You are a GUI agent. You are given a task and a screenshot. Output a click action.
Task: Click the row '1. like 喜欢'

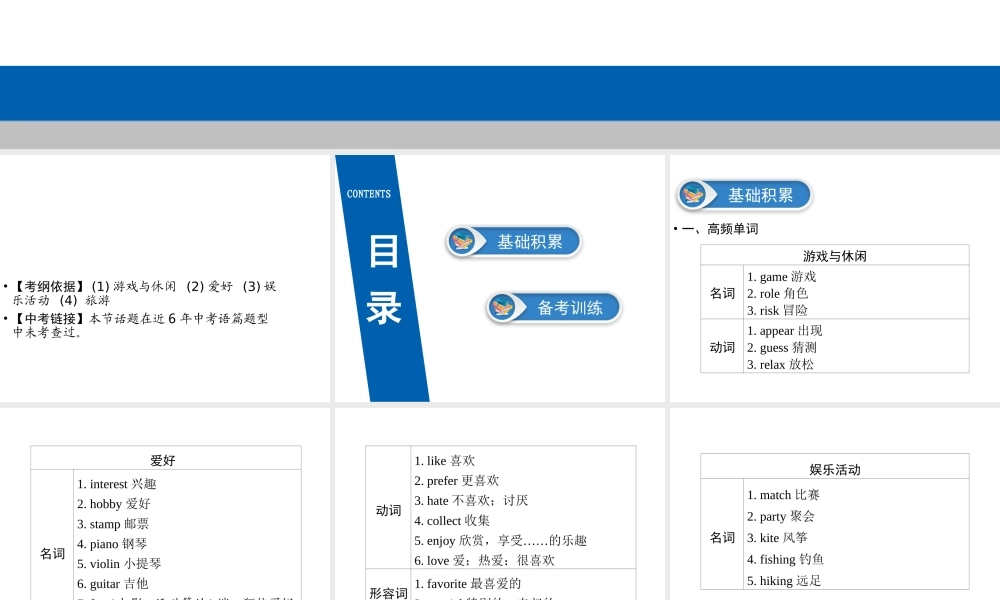(445, 460)
